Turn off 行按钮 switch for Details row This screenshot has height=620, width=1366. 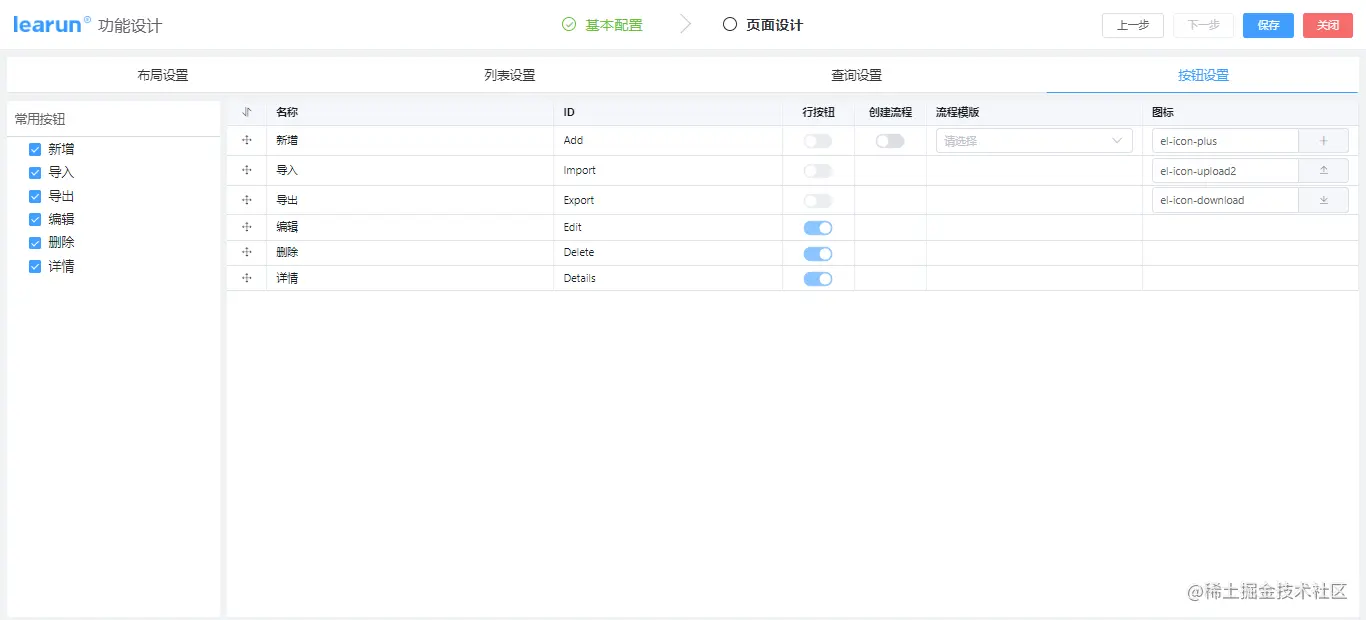point(818,279)
